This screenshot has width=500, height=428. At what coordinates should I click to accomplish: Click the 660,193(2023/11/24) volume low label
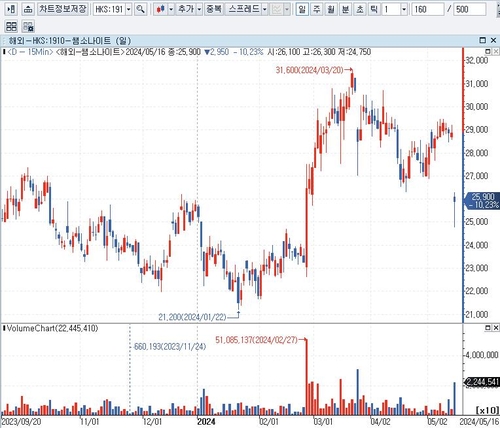coord(170,347)
